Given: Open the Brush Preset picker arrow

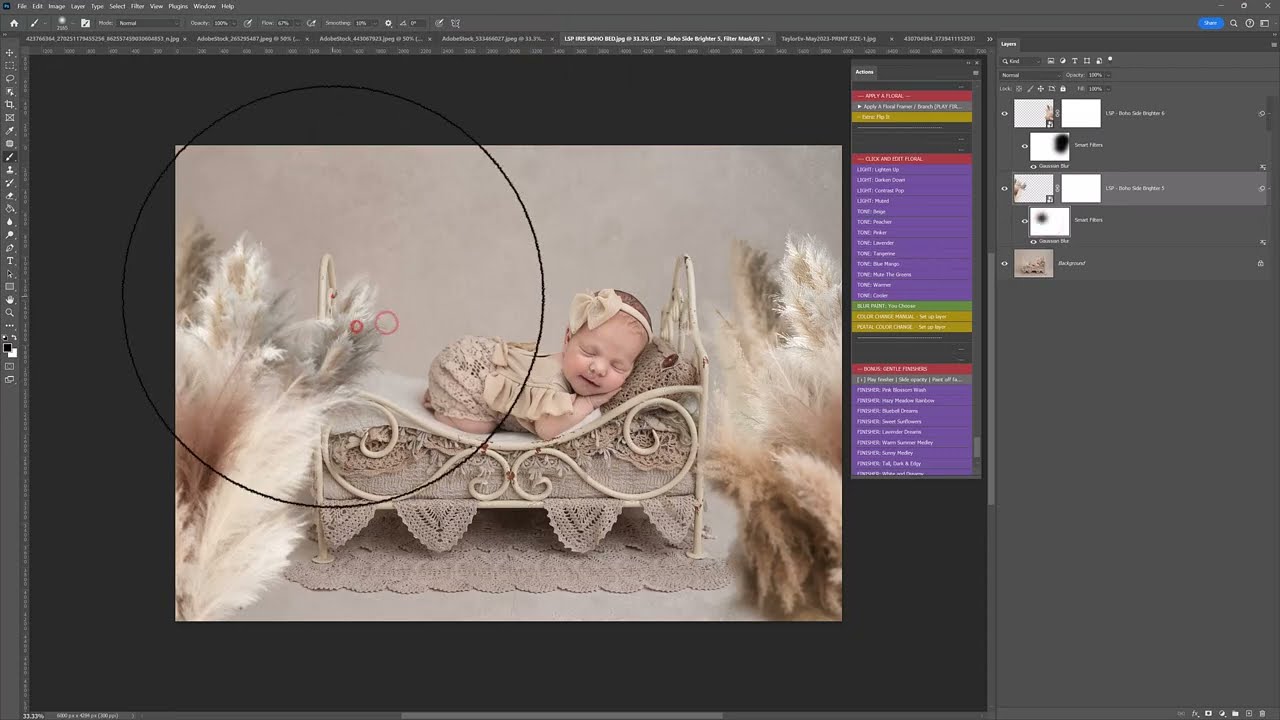Looking at the screenshot, I should tap(73, 23).
